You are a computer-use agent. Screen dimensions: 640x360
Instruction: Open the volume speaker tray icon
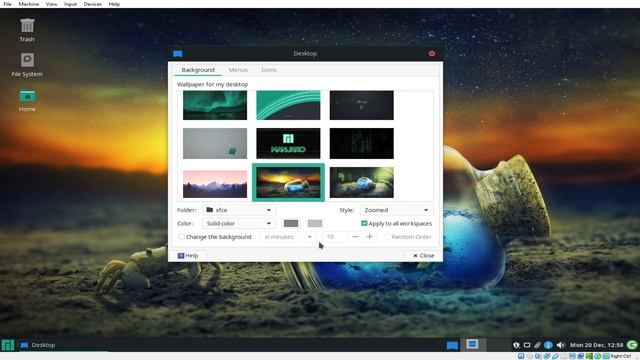click(561, 345)
